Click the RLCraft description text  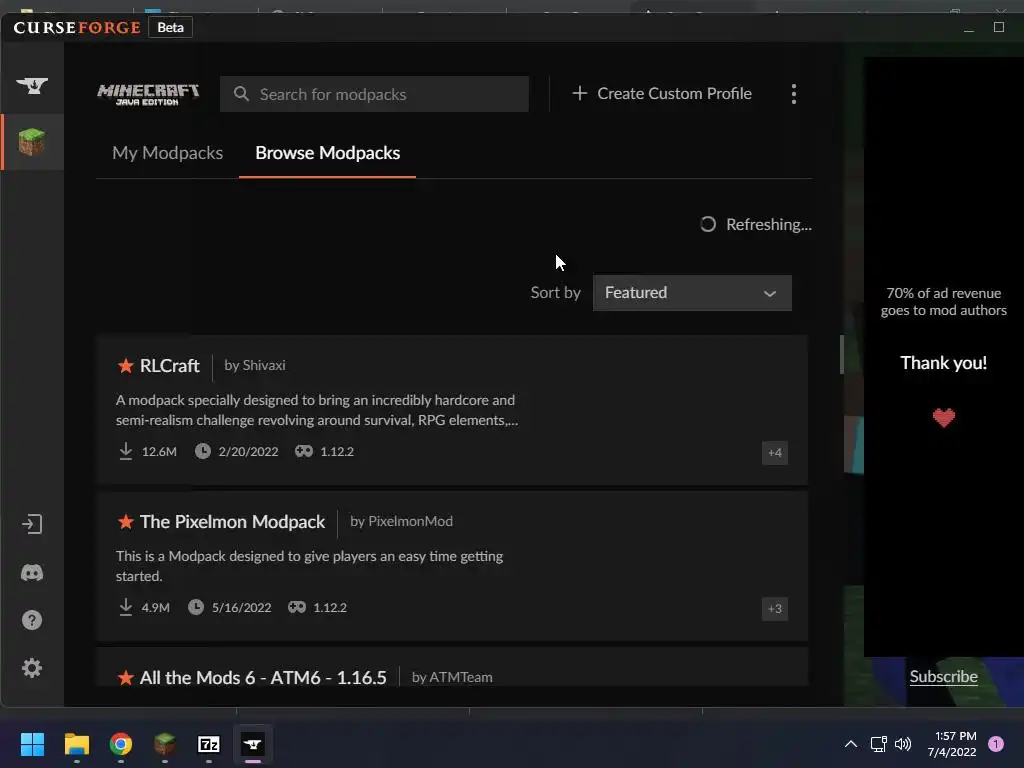tap(317, 410)
